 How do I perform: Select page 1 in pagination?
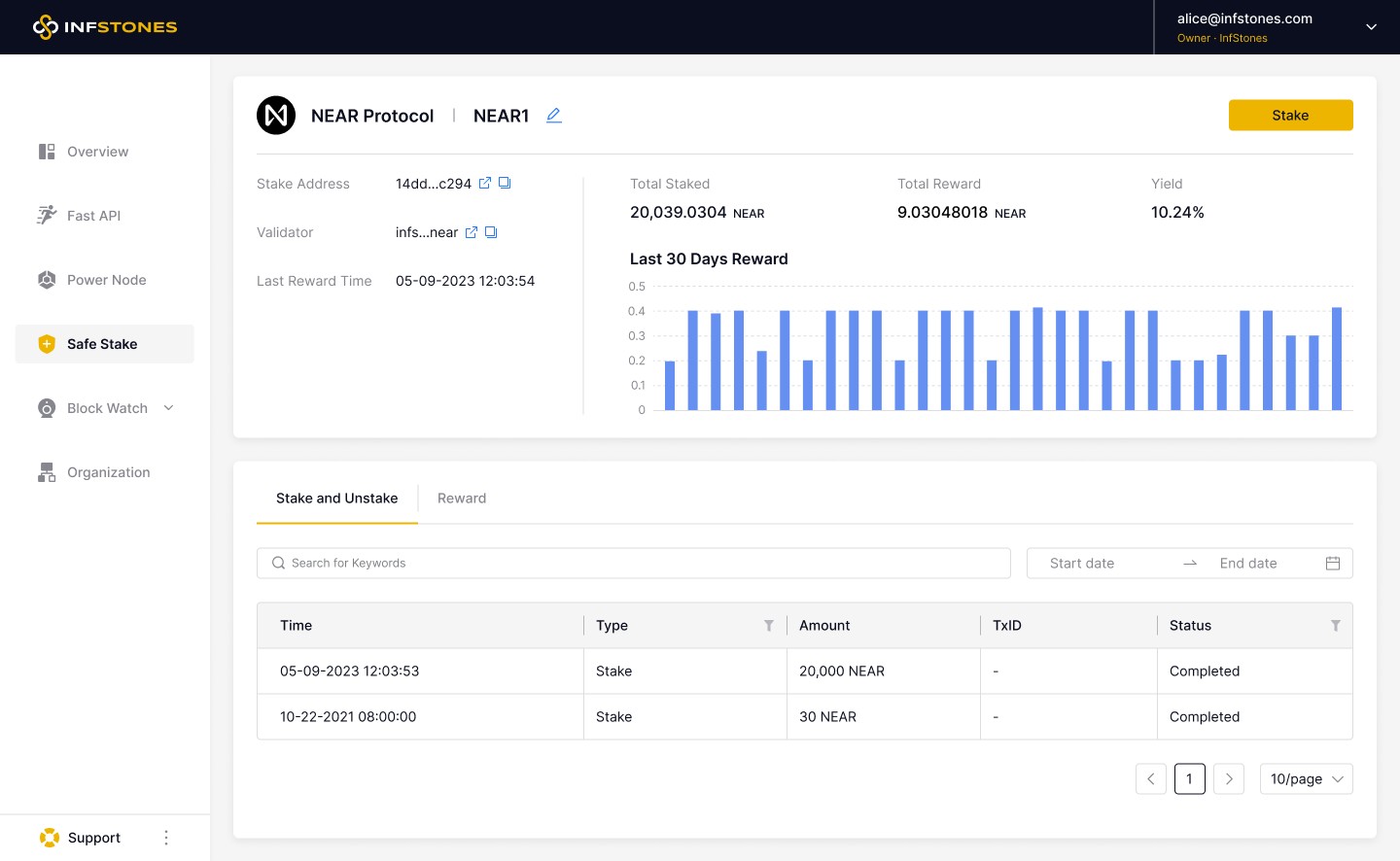(x=1190, y=779)
